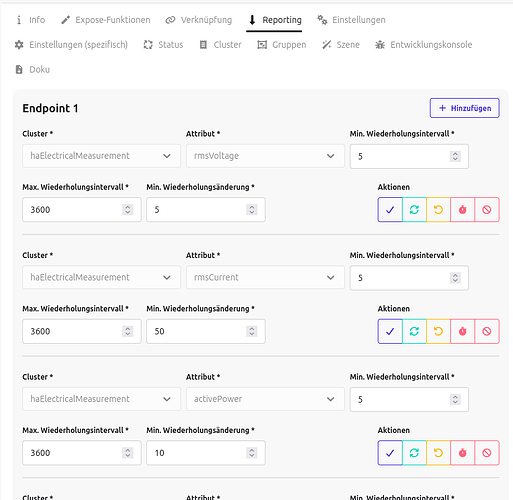Screen dimensions: 513x500
Task: Open the Cluster tab
Action: point(220,45)
